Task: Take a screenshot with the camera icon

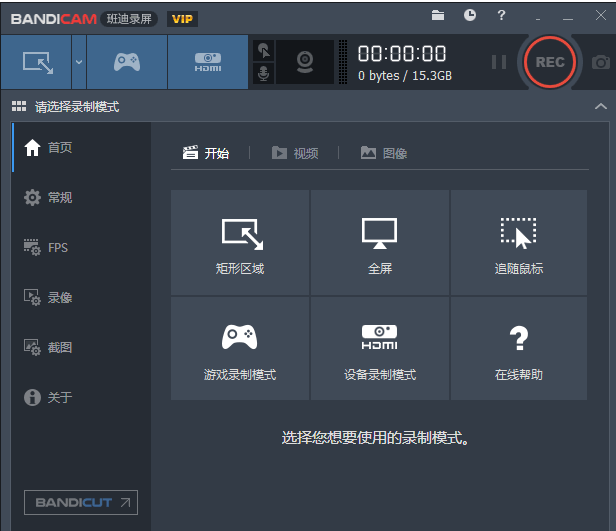Action: (x=601, y=62)
